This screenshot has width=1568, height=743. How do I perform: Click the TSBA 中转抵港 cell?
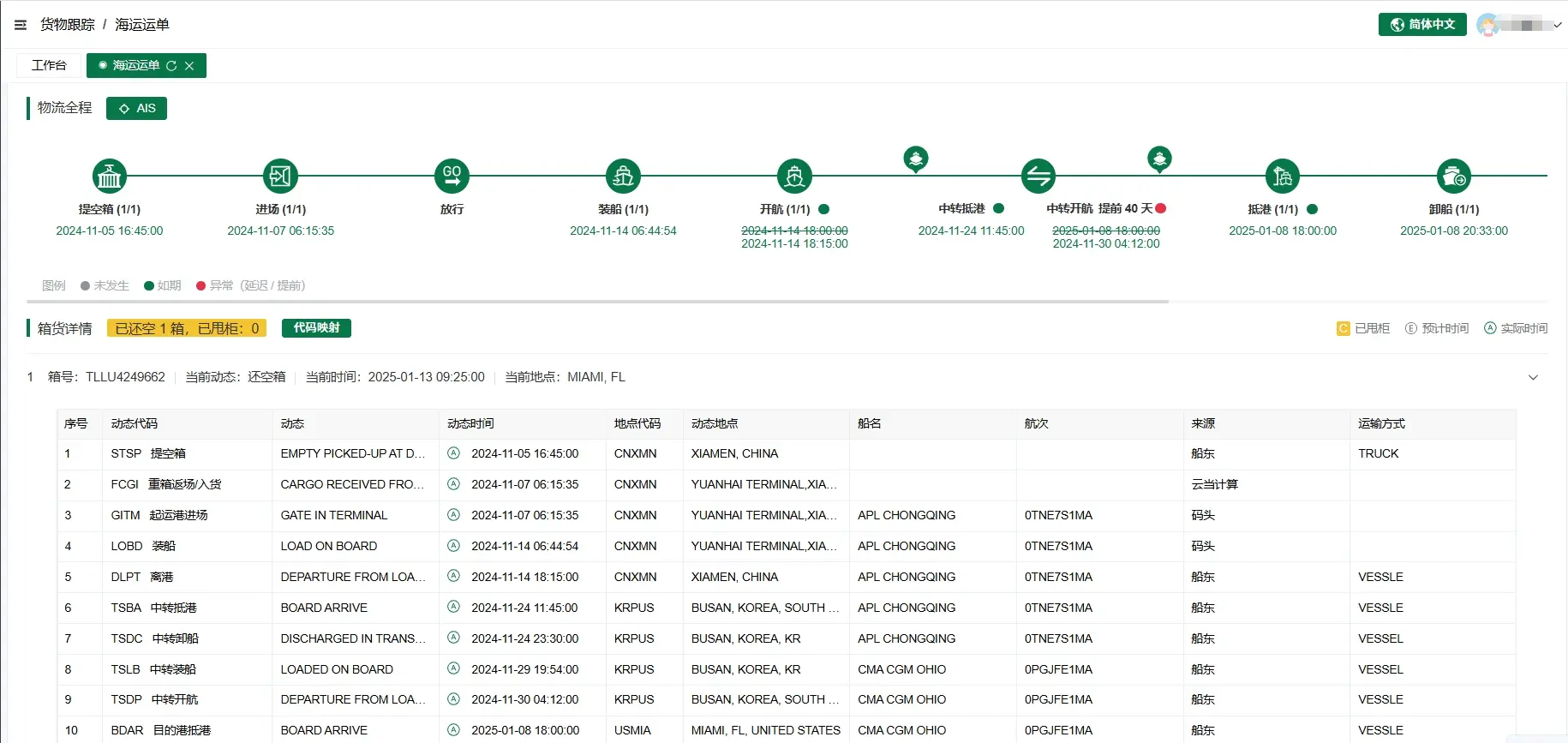(188, 608)
